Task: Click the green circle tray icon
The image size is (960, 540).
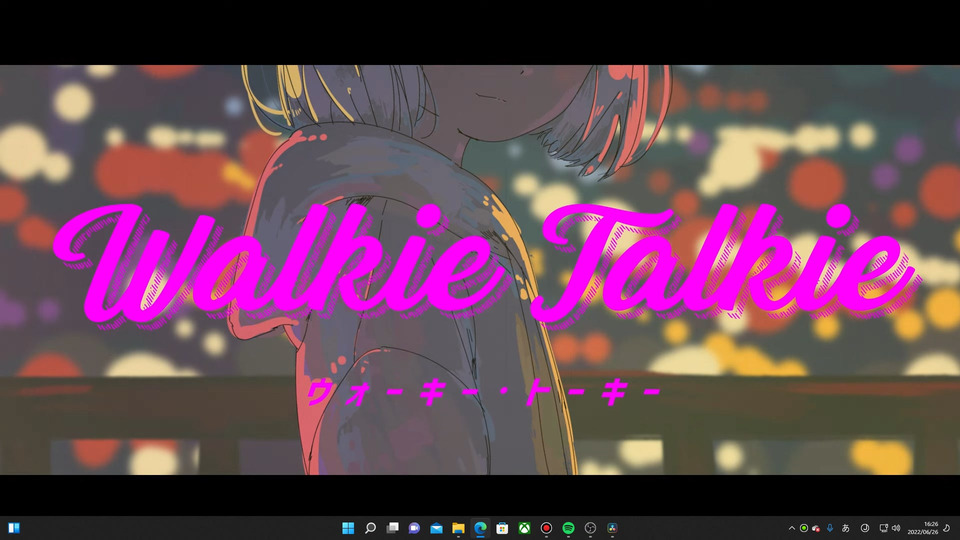Action: coord(804,528)
